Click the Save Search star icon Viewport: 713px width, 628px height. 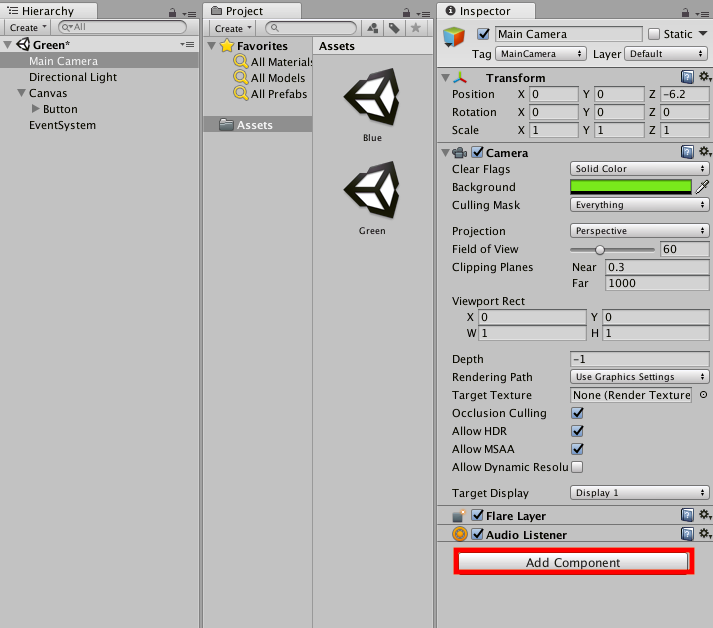pos(416,28)
